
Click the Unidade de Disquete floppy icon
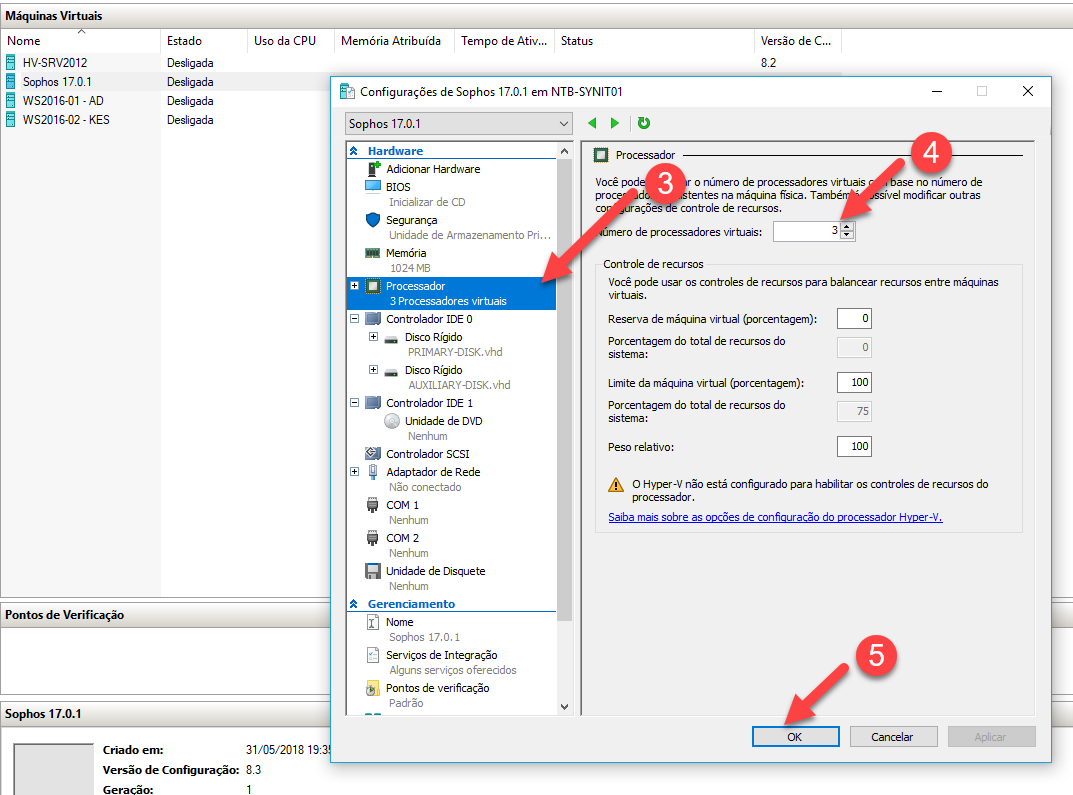373,571
